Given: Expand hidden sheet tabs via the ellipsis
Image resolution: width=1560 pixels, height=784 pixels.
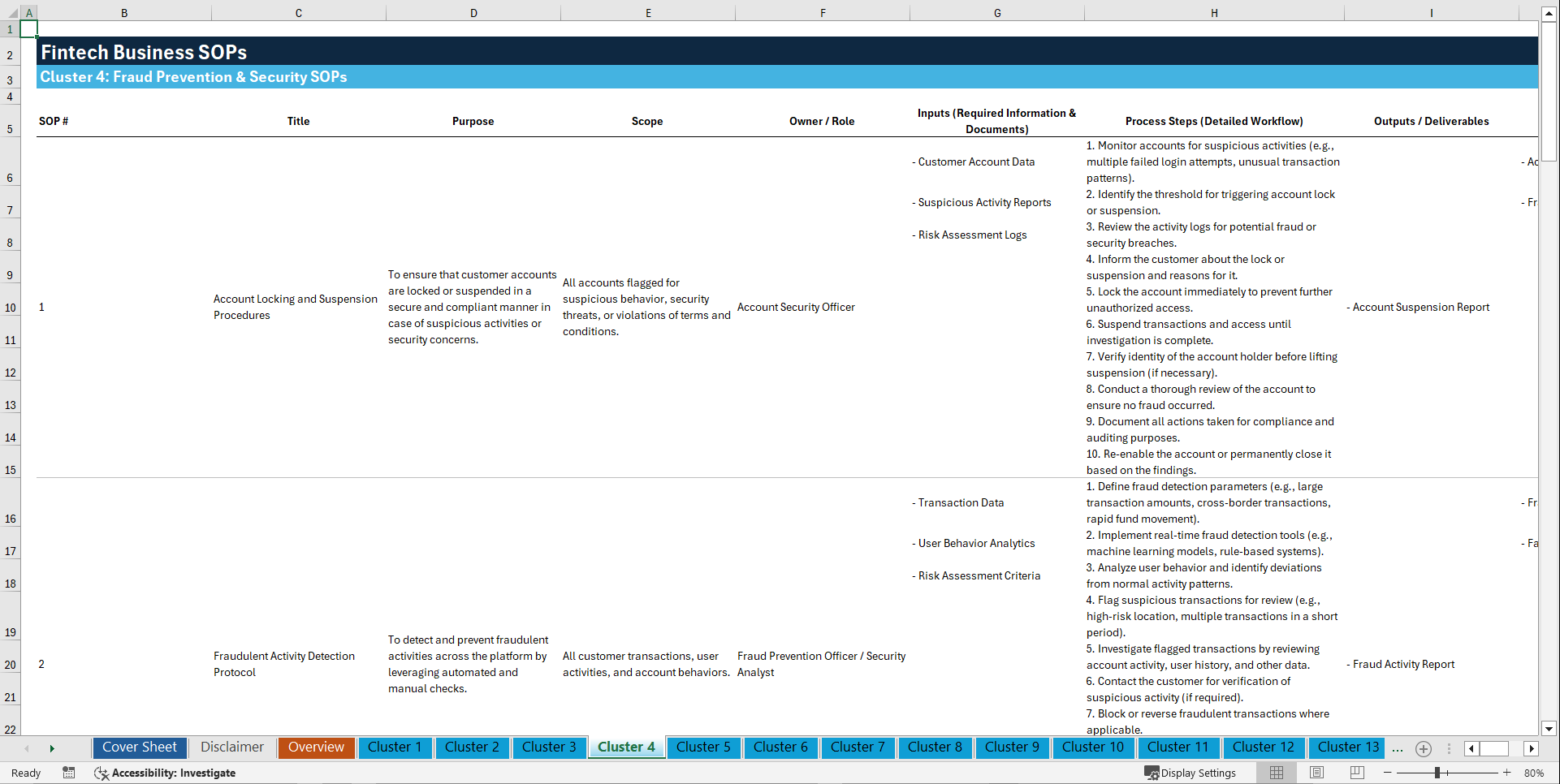Looking at the screenshot, I should pyautogui.click(x=1398, y=748).
